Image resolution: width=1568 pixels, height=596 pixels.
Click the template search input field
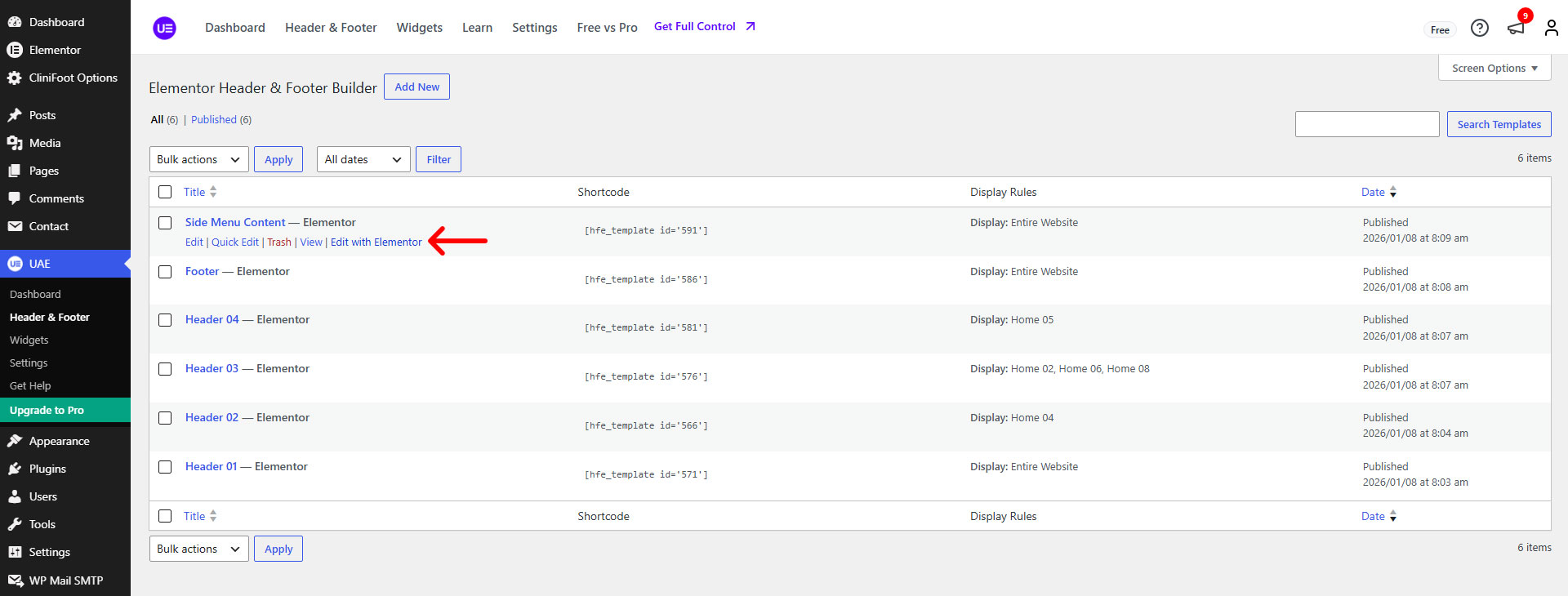pos(1367,124)
